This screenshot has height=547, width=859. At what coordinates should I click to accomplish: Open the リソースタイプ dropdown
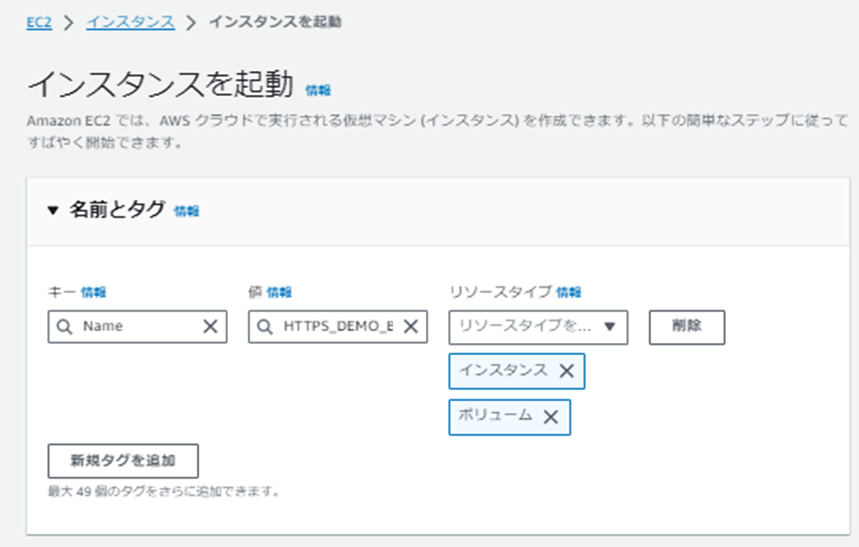point(538,327)
